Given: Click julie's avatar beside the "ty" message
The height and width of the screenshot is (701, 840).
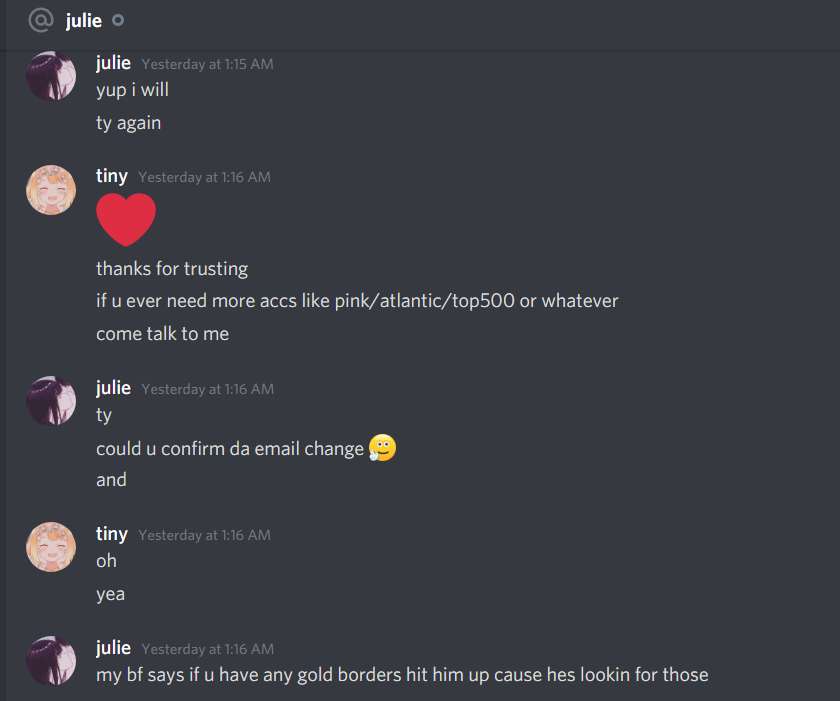Looking at the screenshot, I should pos(51,401).
